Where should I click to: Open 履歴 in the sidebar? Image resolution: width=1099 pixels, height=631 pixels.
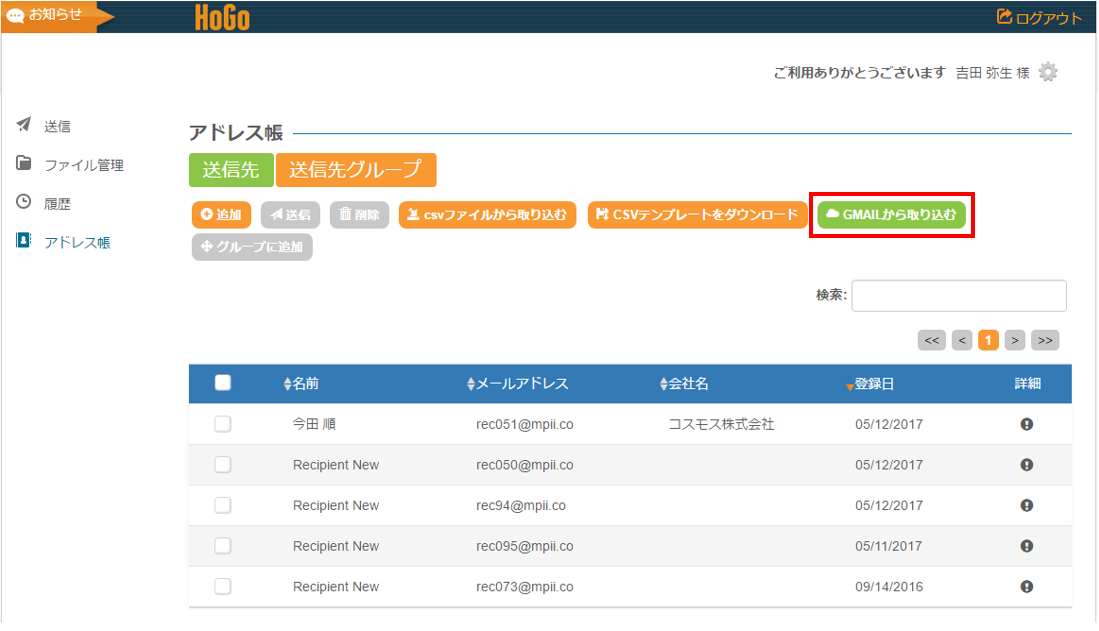pos(57,203)
